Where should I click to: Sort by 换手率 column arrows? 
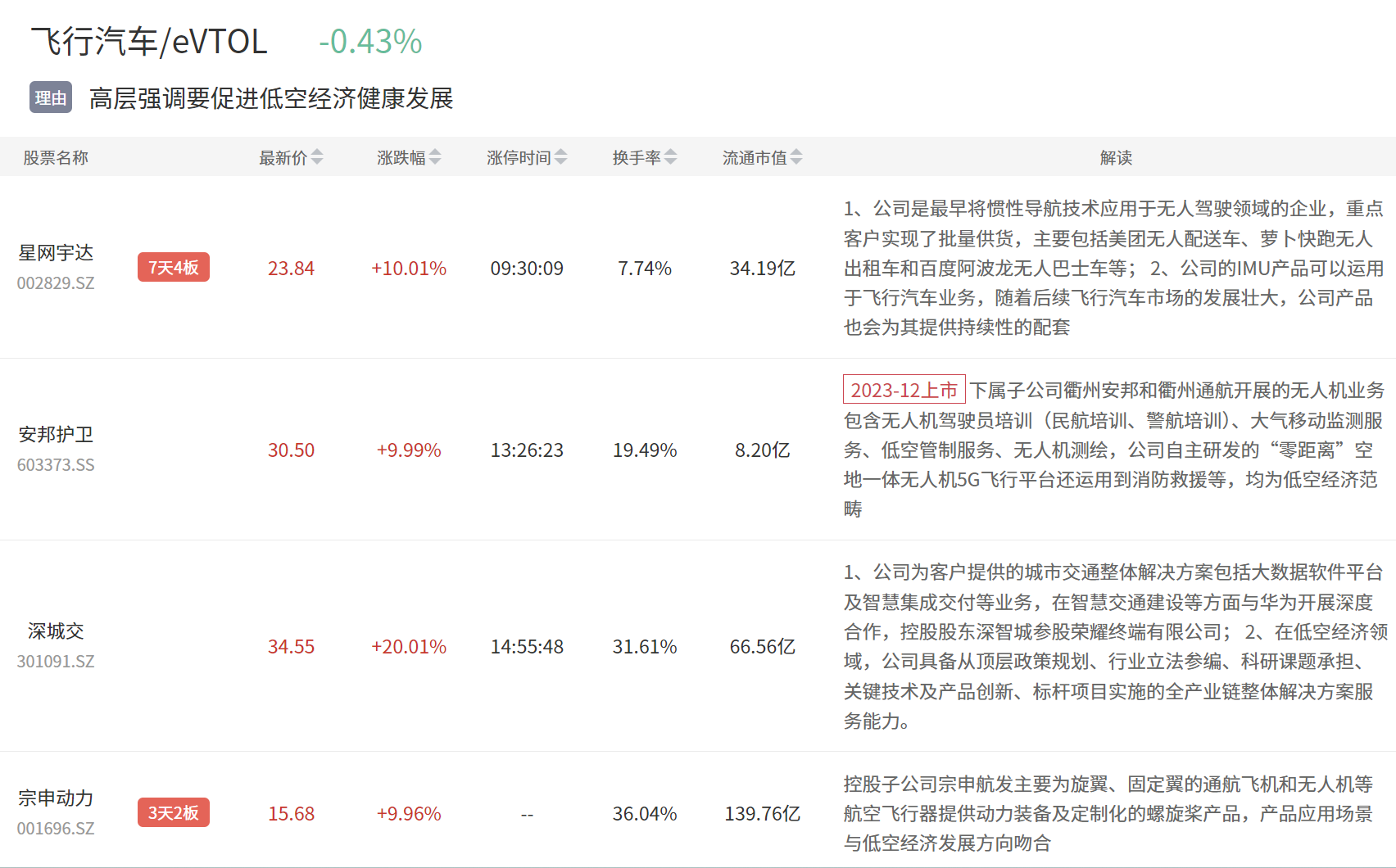[671, 157]
